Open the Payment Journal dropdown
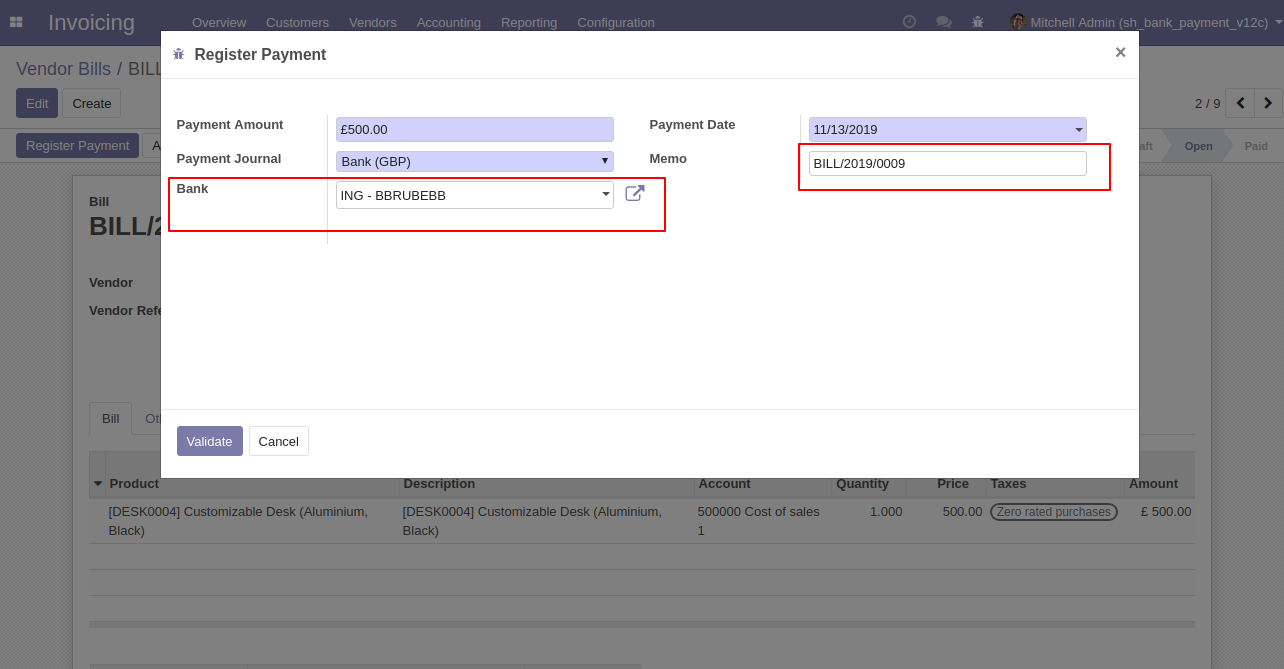The width and height of the screenshot is (1284, 669). (x=475, y=161)
